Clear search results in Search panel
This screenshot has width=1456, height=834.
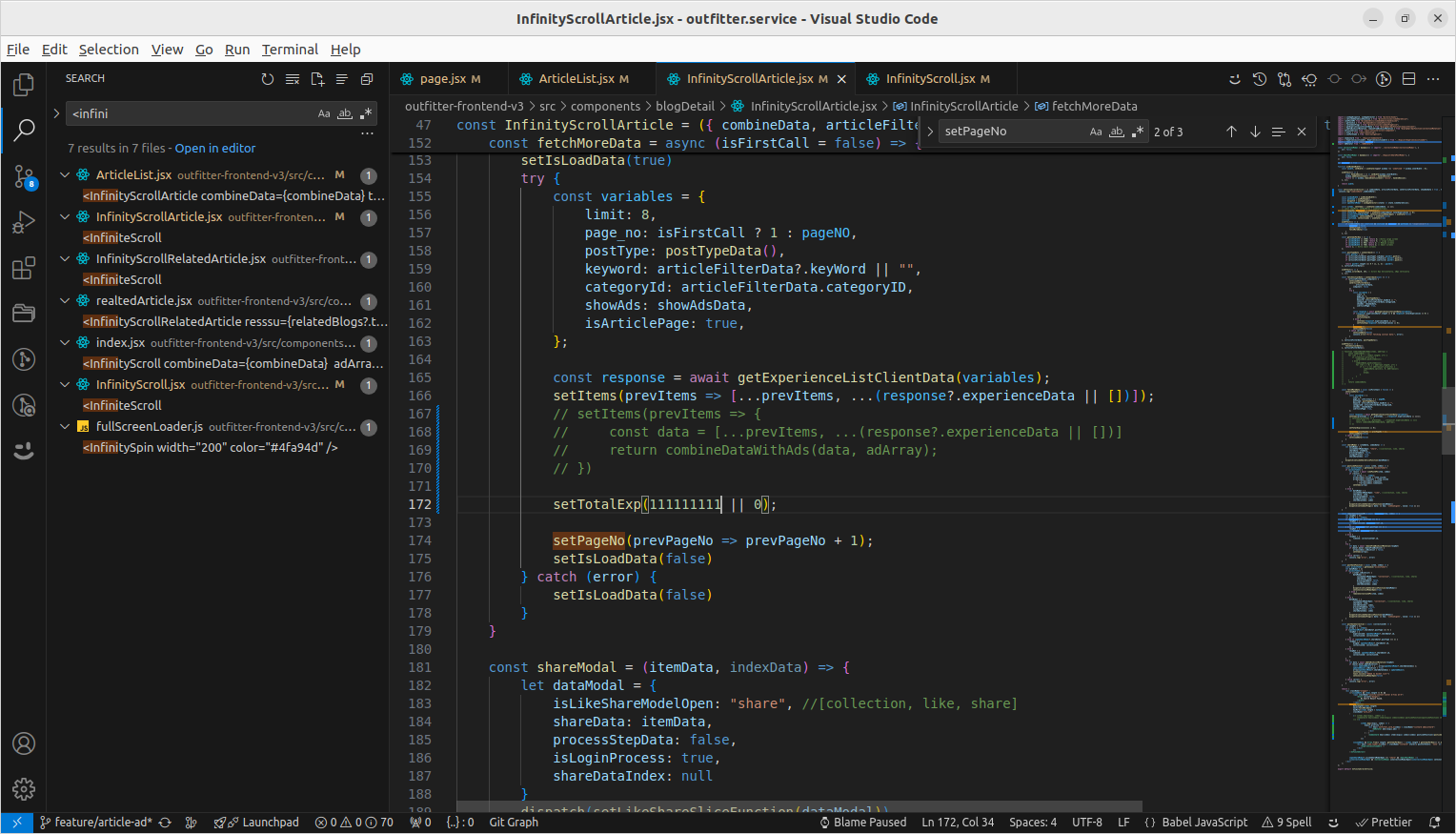pos(293,79)
